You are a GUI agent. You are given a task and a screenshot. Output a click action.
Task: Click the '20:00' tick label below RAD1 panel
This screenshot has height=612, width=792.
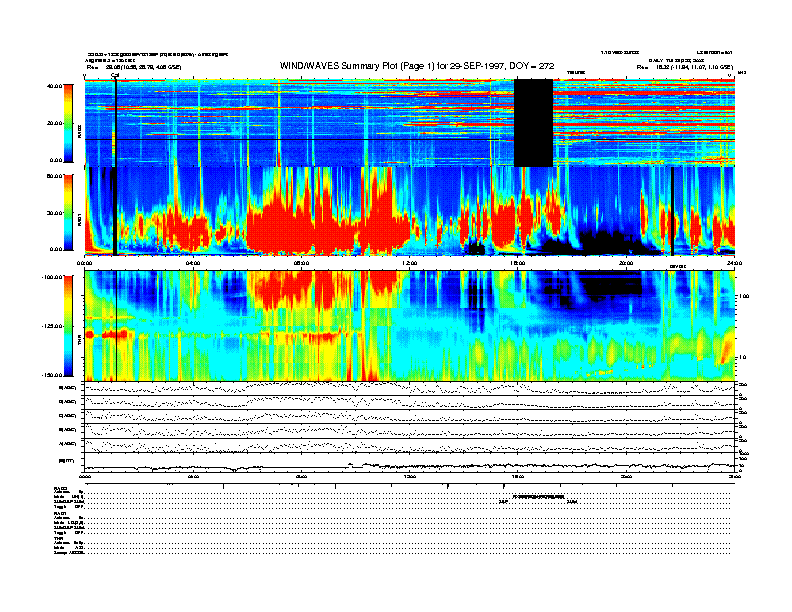(x=626, y=263)
